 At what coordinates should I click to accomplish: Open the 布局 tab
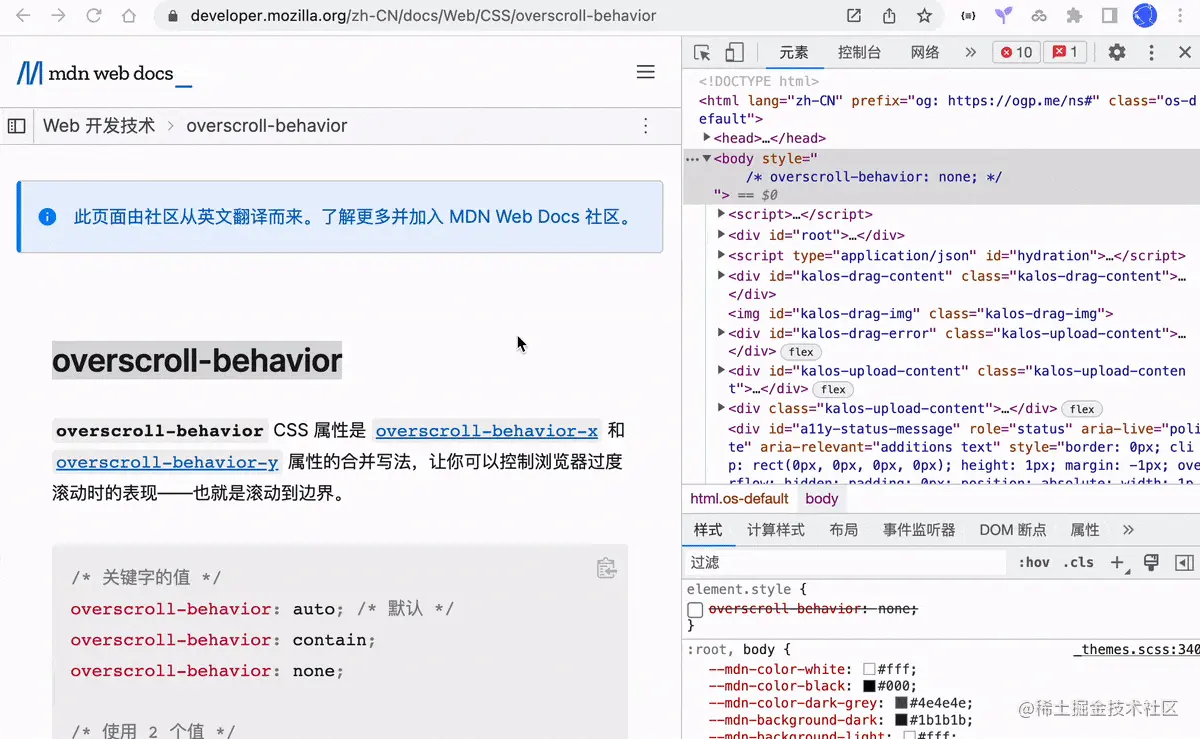843,530
